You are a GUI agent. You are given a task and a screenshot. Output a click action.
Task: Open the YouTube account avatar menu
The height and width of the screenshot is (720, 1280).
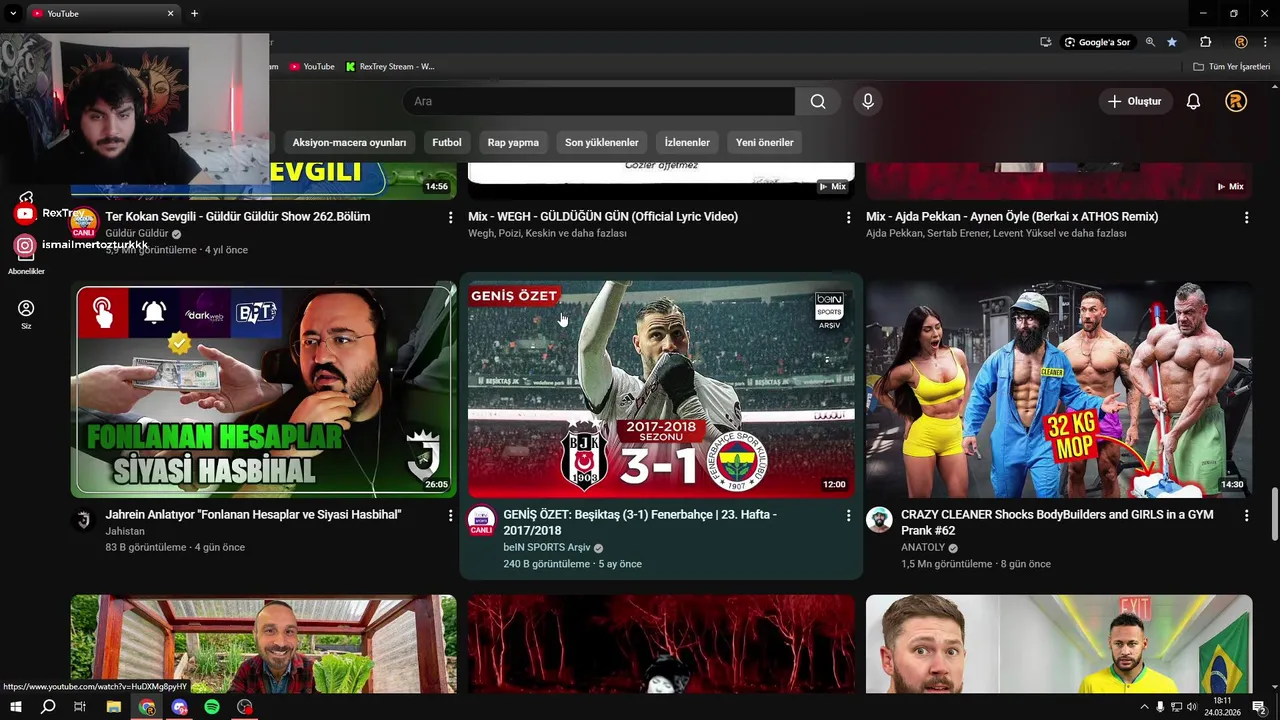(x=1236, y=101)
